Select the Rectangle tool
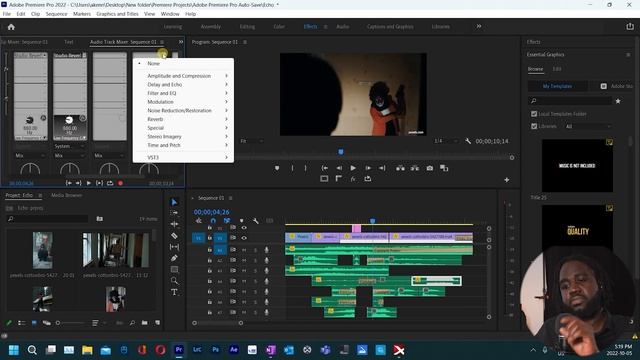Image resolution: width=640 pixels, height=360 pixels. [x=174, y=269]
